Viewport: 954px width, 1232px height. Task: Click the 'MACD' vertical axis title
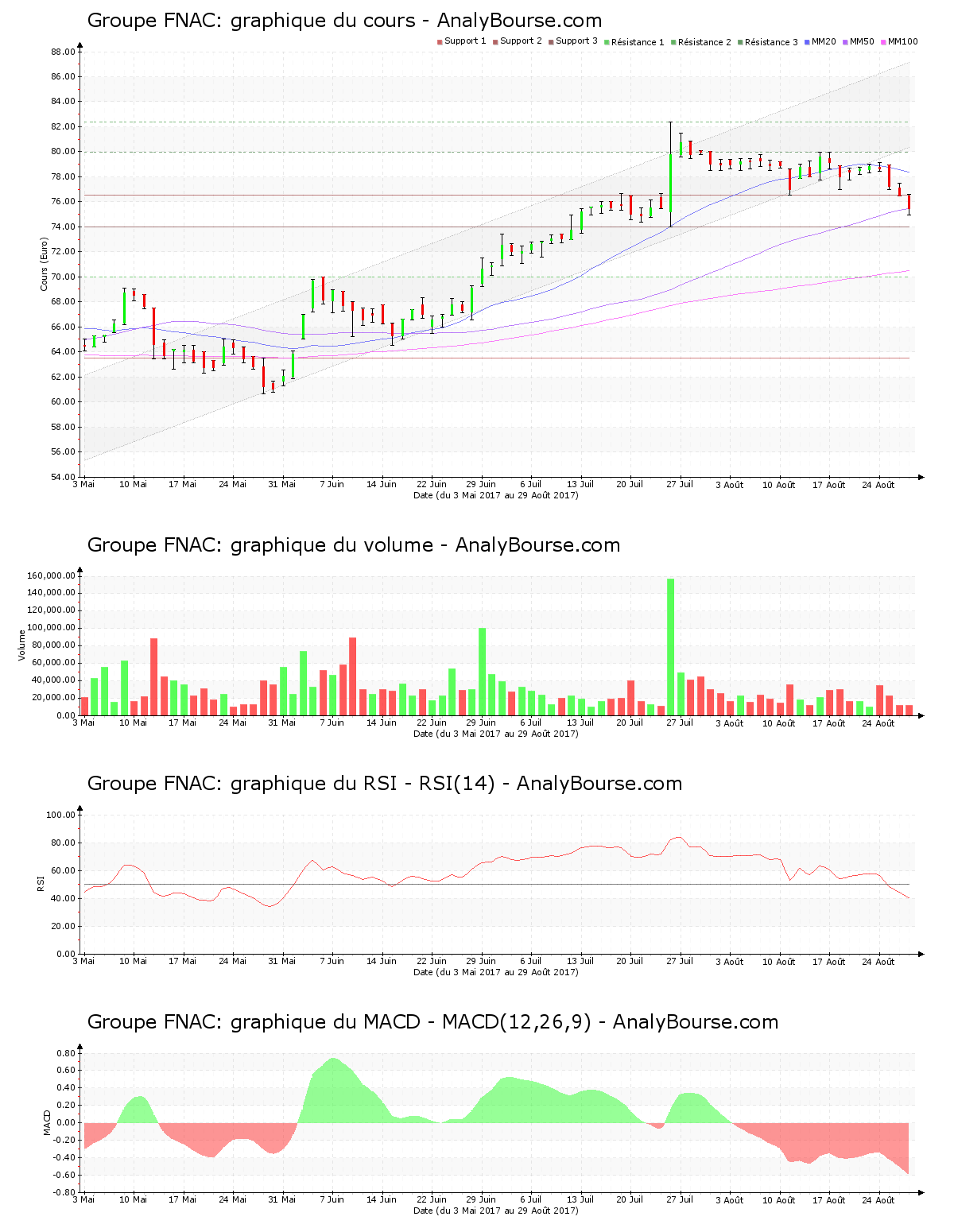click(x=48, y=1122)
